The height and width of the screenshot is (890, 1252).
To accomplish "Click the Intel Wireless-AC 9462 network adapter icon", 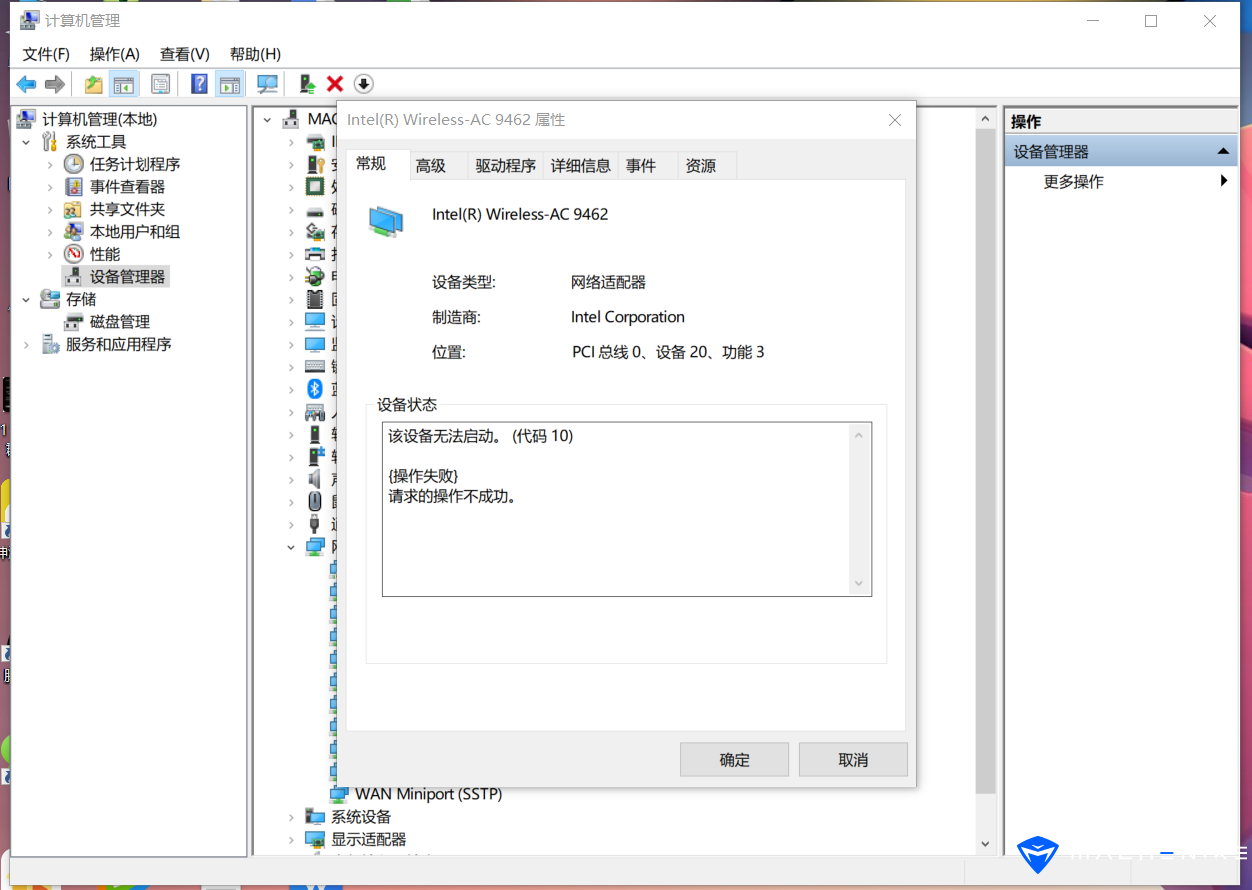I will coord(387,221).
